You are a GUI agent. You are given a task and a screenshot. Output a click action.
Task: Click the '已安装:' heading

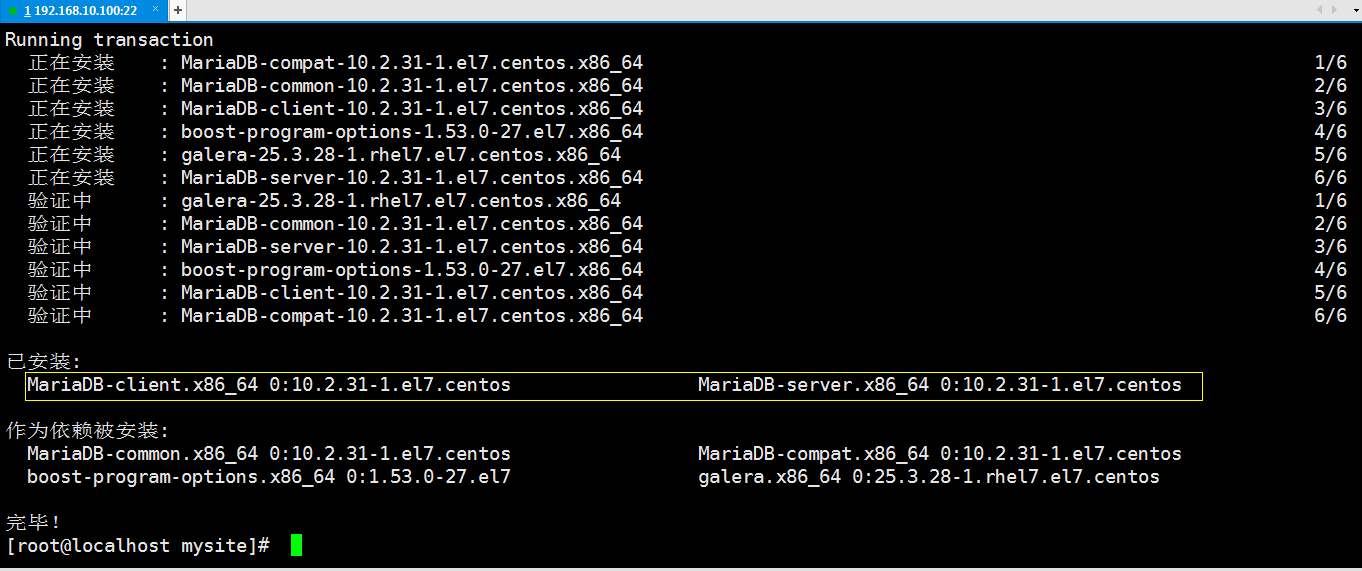click(x=44, y=362)
